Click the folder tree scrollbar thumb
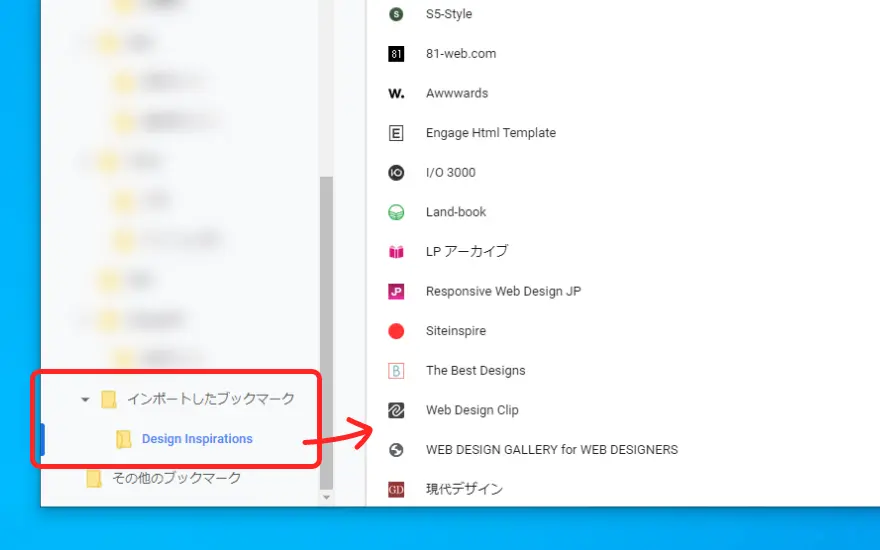This screenshot has height=550, width=880. tap(326, 333)
